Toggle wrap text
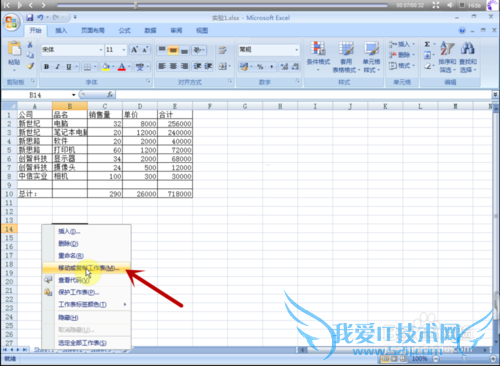The width and height of the screenshot is (500, 366). (222, 50)
